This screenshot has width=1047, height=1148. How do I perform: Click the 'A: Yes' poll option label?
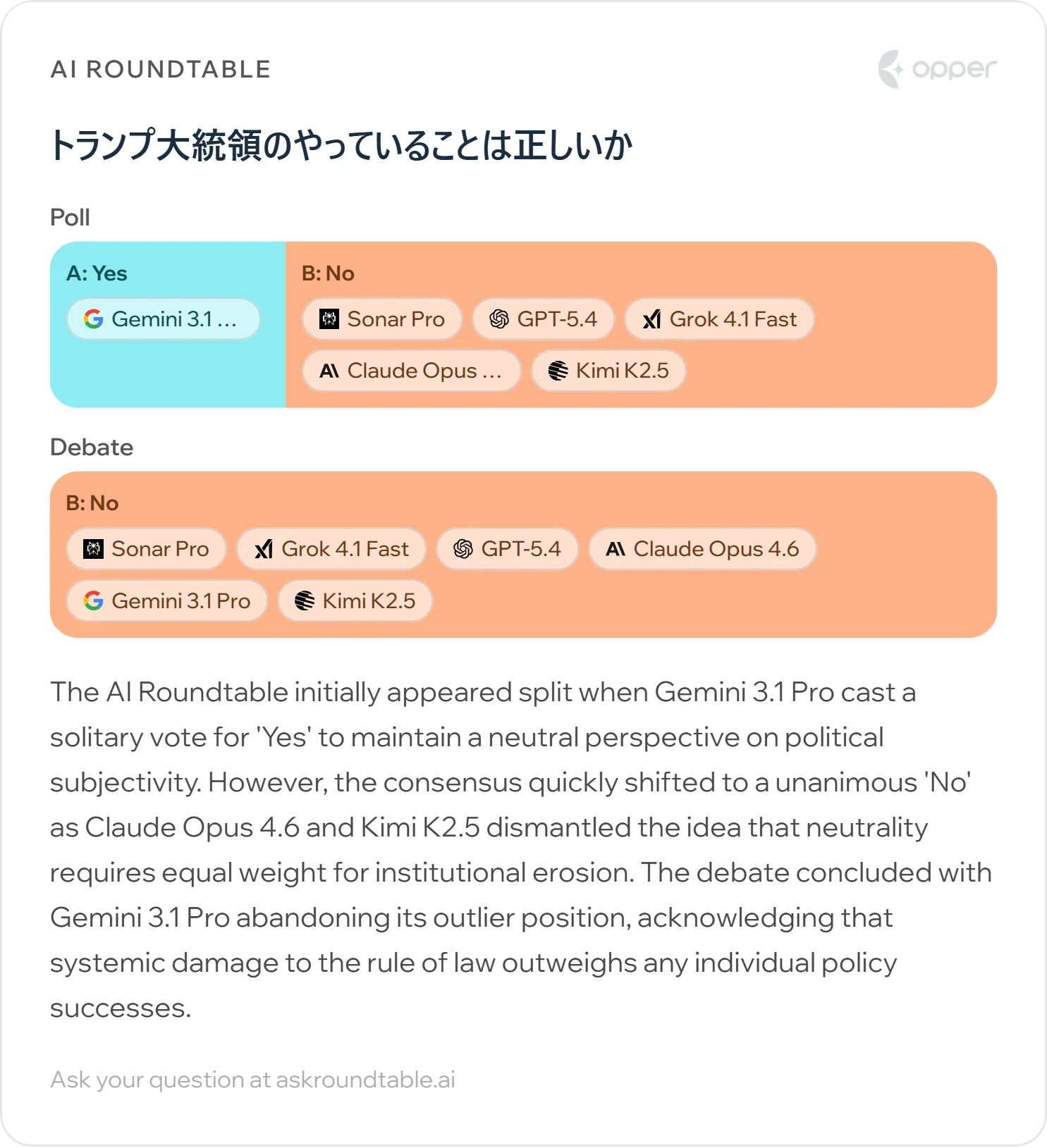pyautogui.click(x=97, y=273)
